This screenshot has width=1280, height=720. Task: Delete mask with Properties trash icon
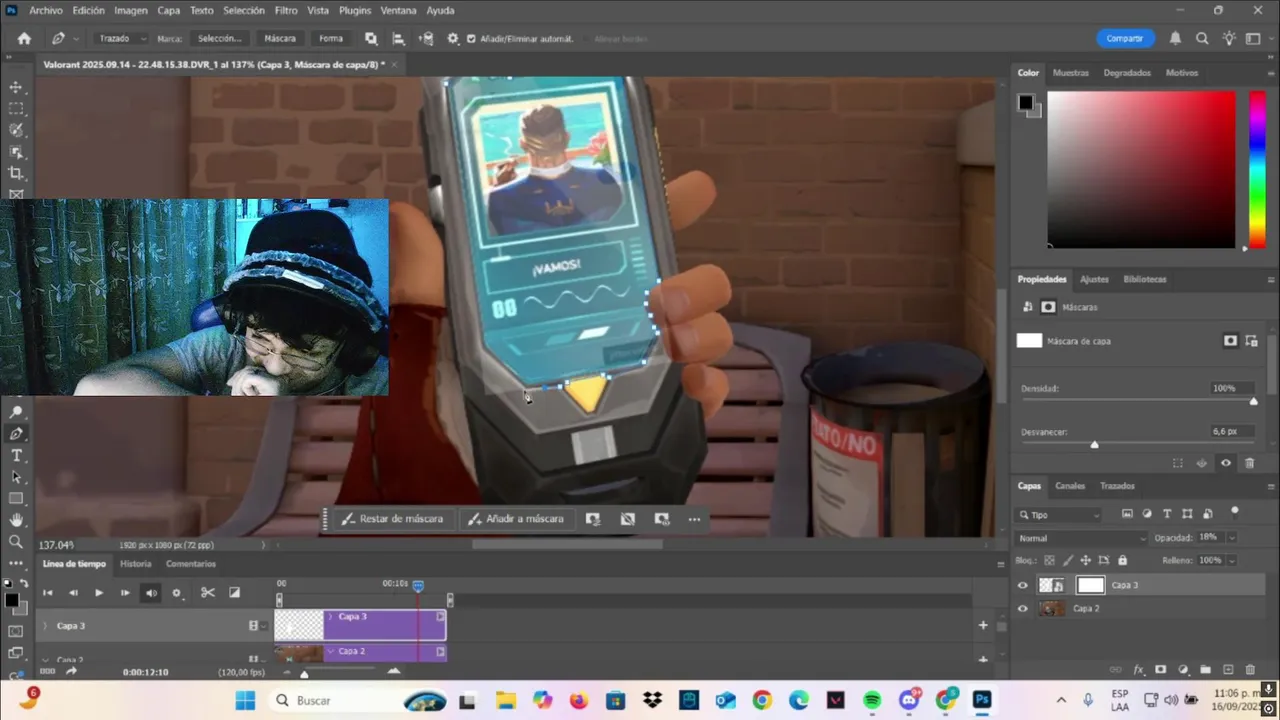(x=1249, y=463)
